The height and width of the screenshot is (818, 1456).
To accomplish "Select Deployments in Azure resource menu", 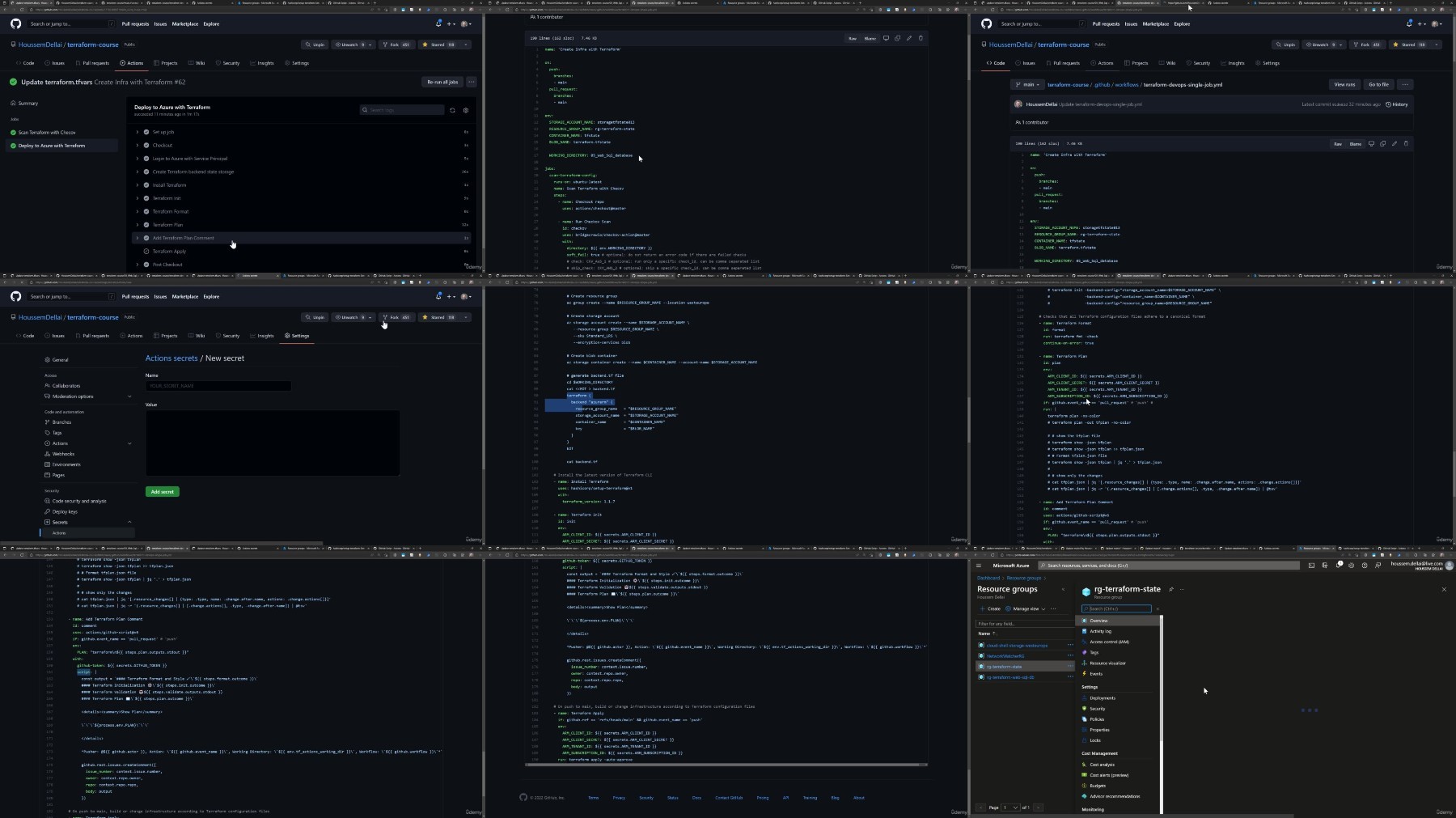I will tap(1102, 698).
